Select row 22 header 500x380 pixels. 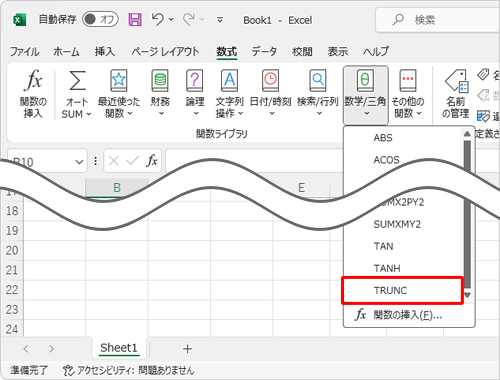pos(12,290)
